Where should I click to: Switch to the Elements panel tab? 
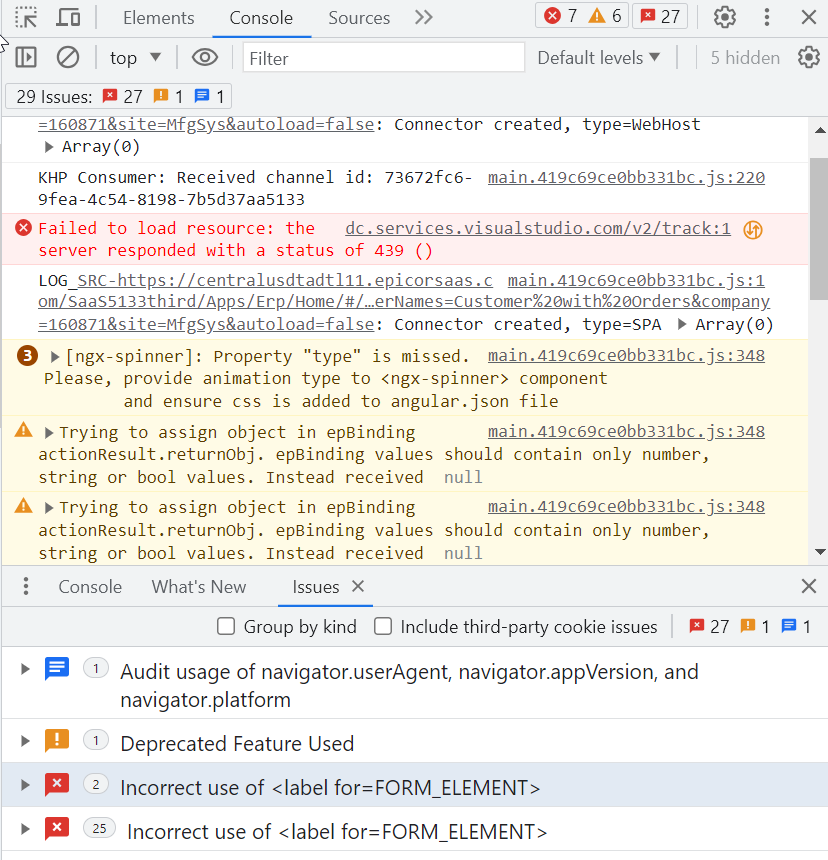158,17
